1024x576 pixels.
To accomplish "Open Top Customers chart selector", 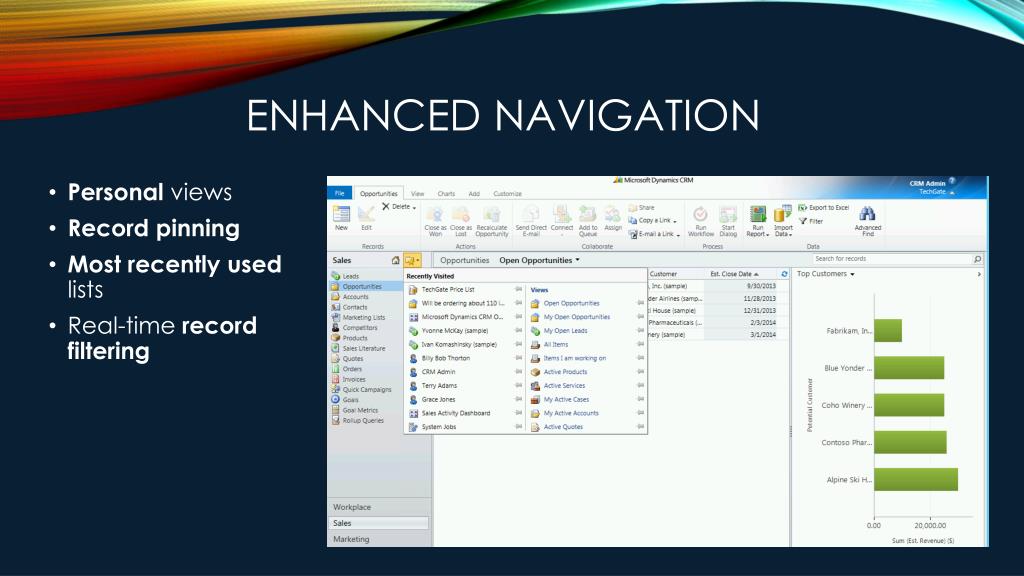I will click(825, 274).
